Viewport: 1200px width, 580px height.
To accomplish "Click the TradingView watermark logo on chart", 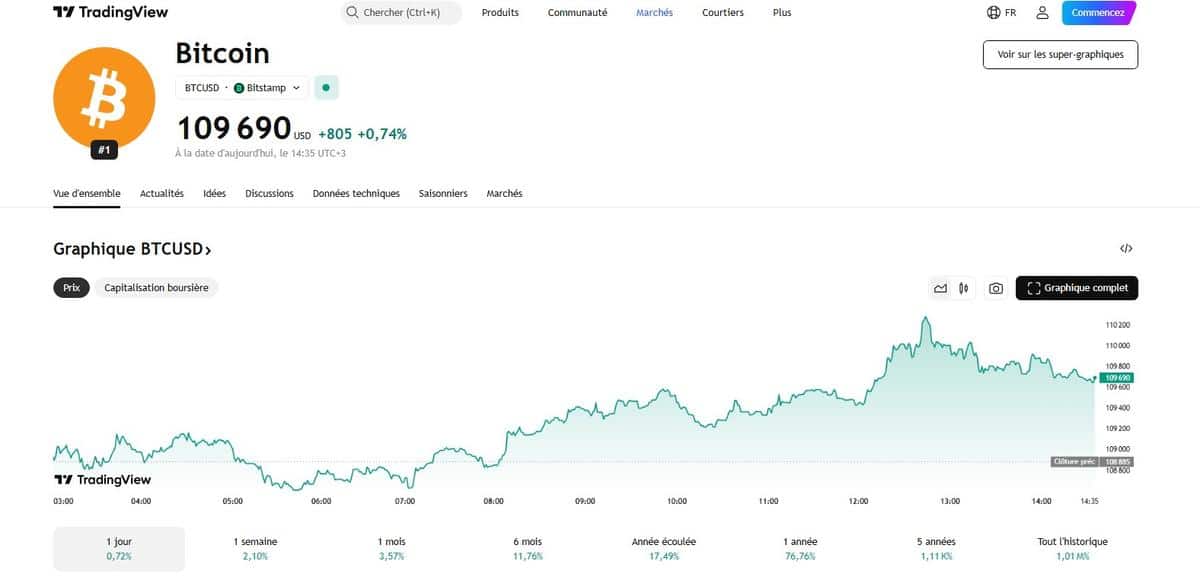I will (x=102, y=480).
